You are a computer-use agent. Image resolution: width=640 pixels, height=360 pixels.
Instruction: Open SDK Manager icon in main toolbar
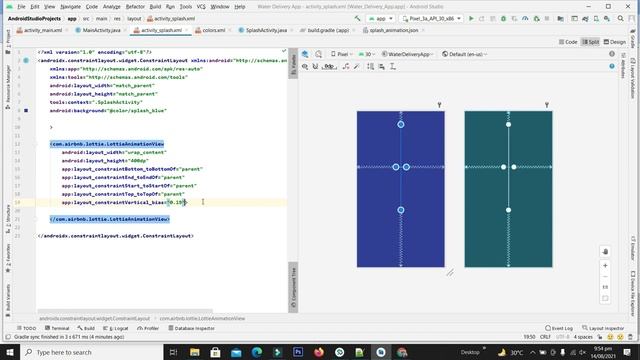click(607, 18)
